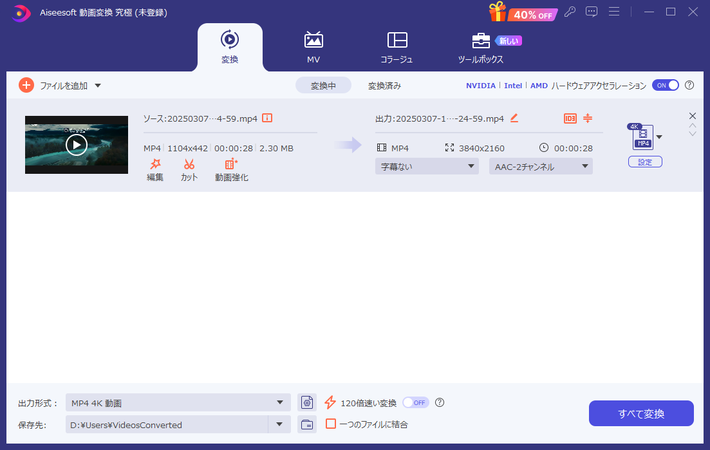Viewport: 710px width, 450px height.
Task: Click the pencil icon to rename output file
Action: 514,118
